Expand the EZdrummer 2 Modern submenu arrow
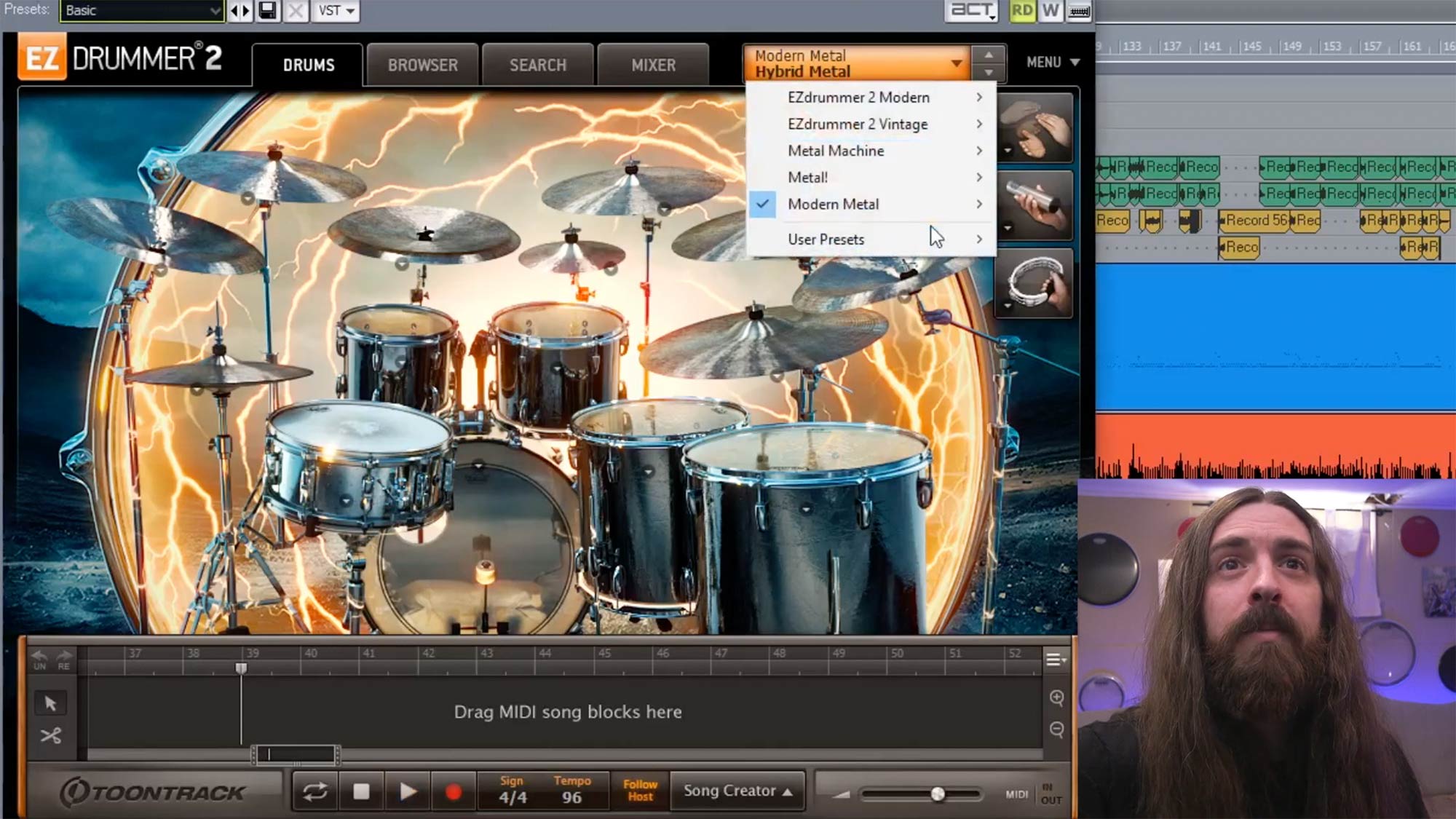This screenshot has width=1456, height=819. point(979,98)
